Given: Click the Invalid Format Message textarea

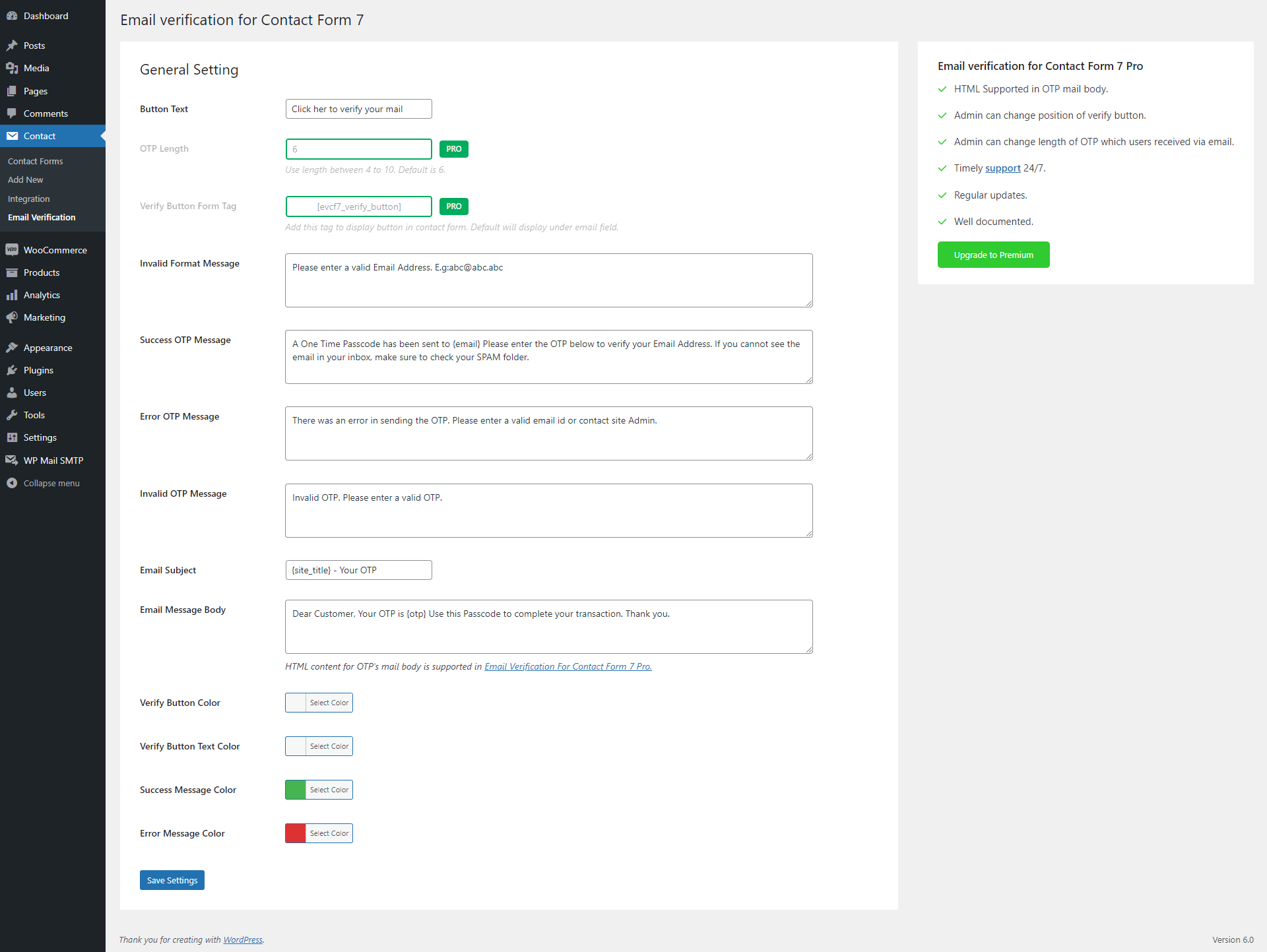Looking at the screenshot, I should click(549, 280).
